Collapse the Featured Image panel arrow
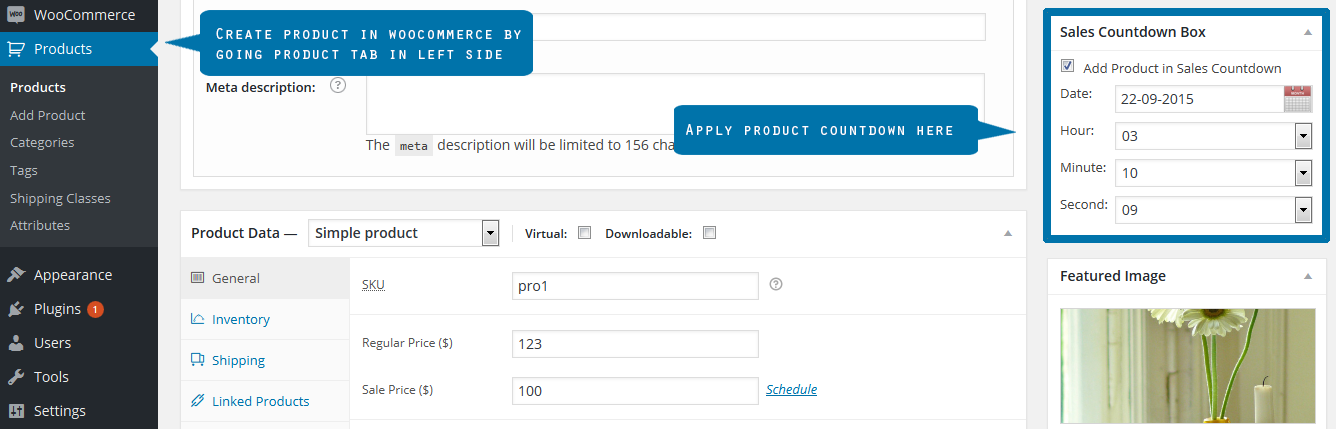1336x429 pixels. [1307, 276]
